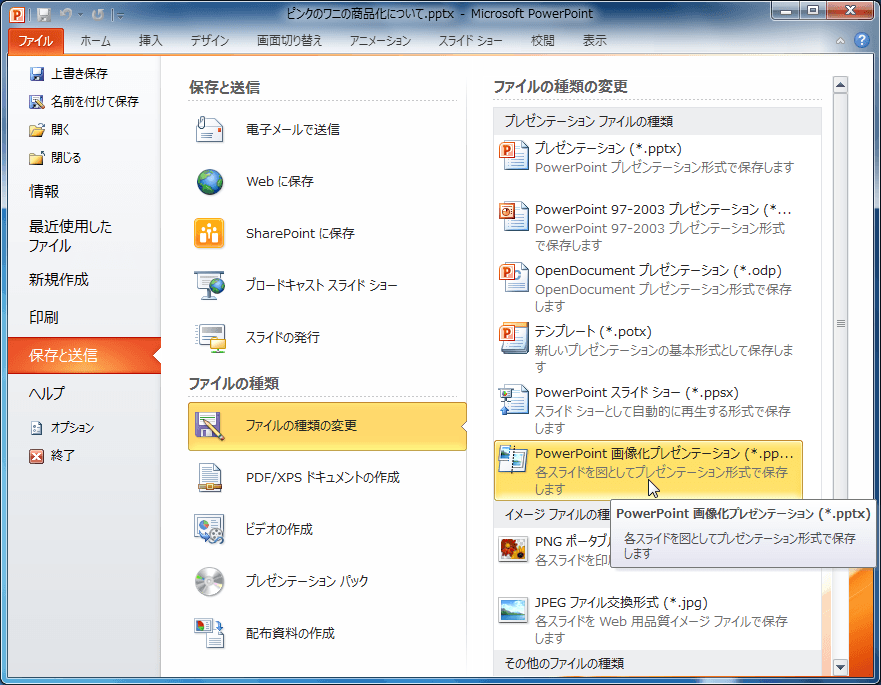
Task: Click the broadcast slideshow icon
Action: pos(210,285)
